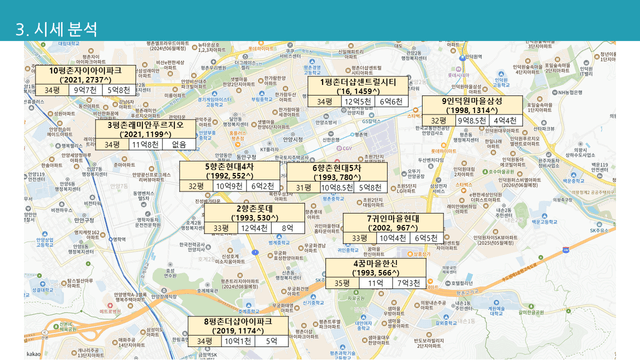Select the '10평촌자이아이파크' label box title

point(85,71)
